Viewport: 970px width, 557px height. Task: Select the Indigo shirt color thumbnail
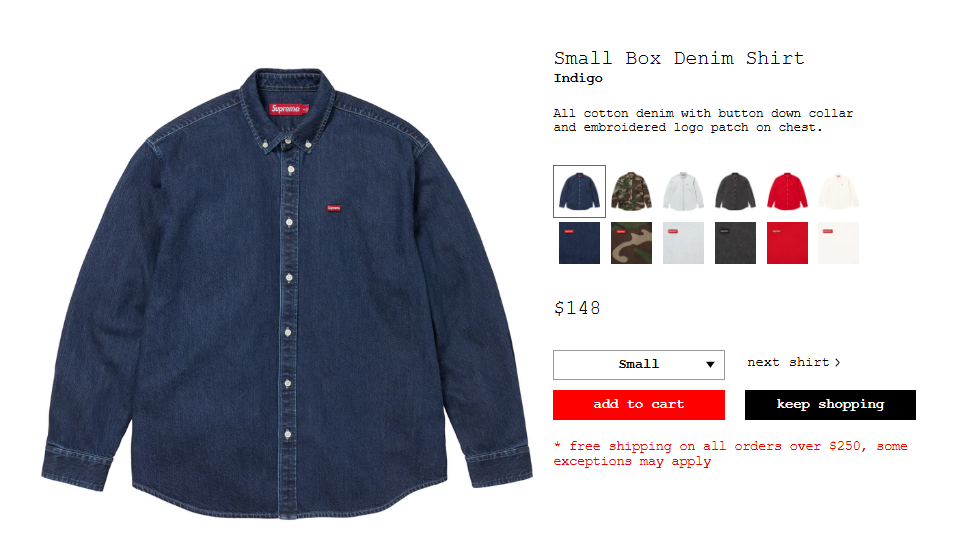[579, 191]
